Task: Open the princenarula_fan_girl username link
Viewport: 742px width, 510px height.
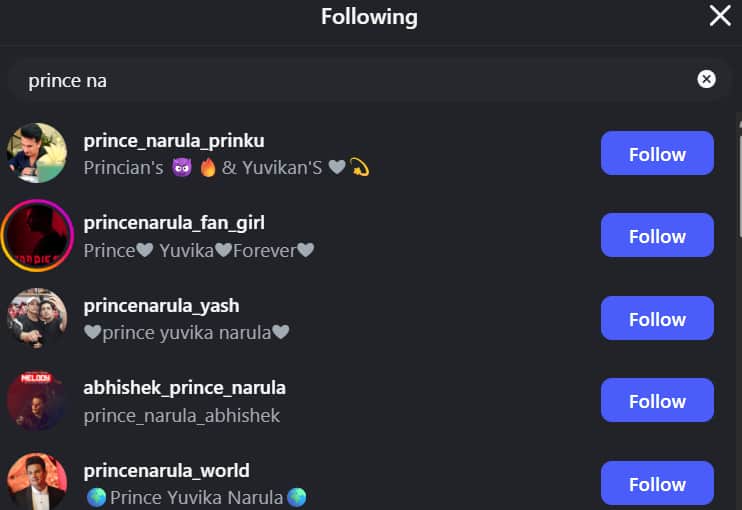Action: pyautogui.click(x=174, y=223)
